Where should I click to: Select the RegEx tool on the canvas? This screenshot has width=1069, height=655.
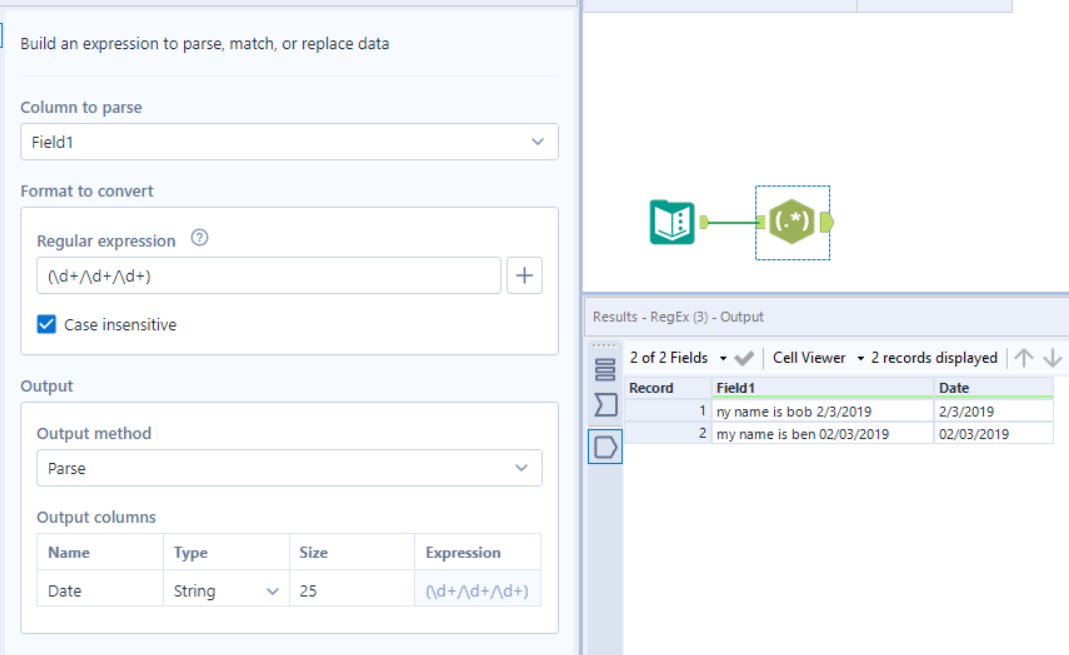tap(790, 222)
